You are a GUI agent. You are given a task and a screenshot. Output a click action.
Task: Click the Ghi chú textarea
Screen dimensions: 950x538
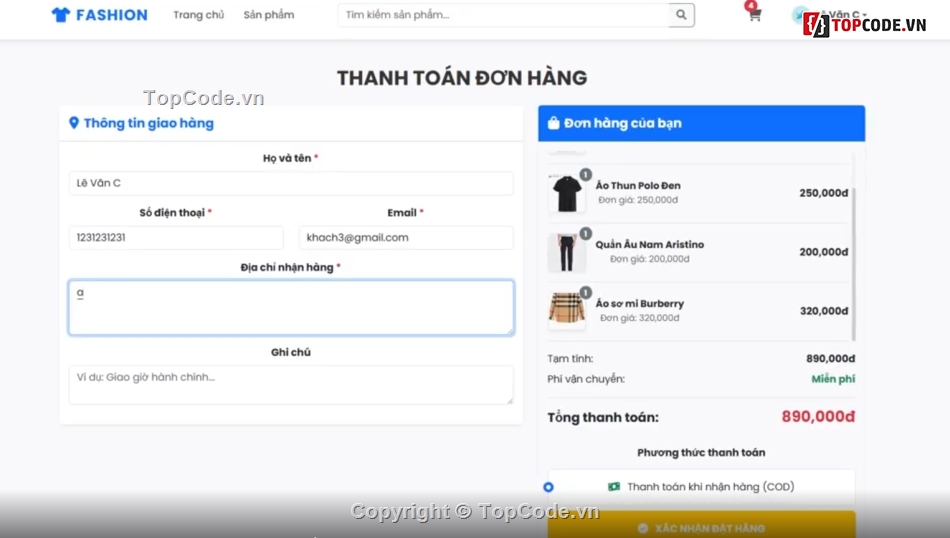pyautogui.click(x=291, y=385)
